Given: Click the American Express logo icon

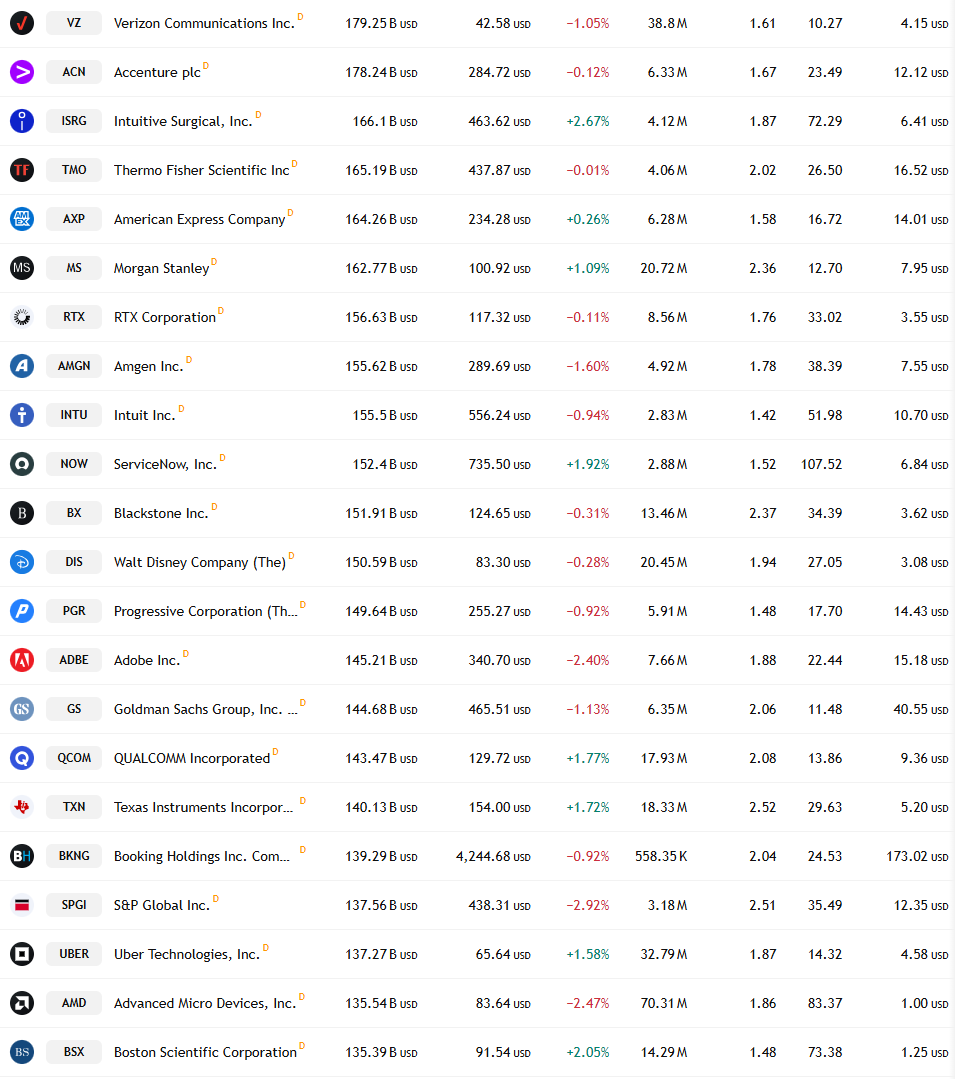Looking at the screenshot, I should point(22,219).
